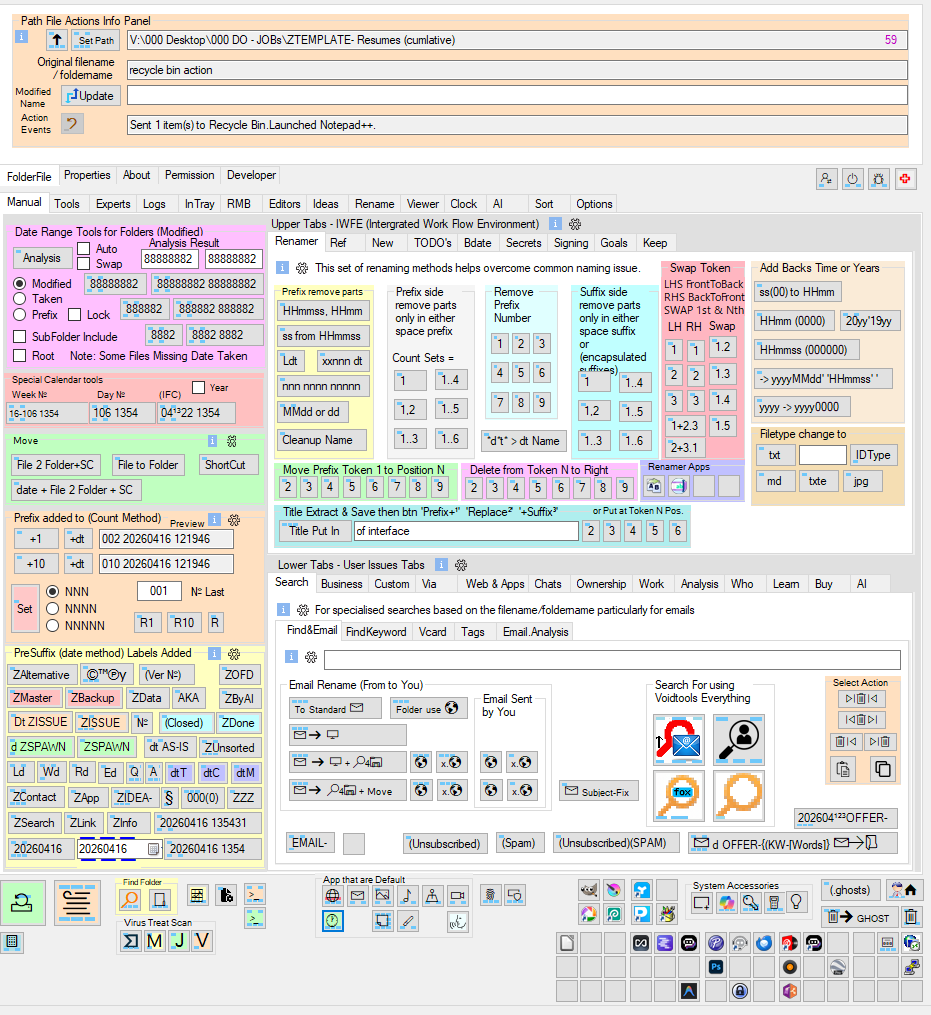This screenshot has width=931, height=1015.
Task: Open the Email.Analysis tab
Action: point(535,632)
